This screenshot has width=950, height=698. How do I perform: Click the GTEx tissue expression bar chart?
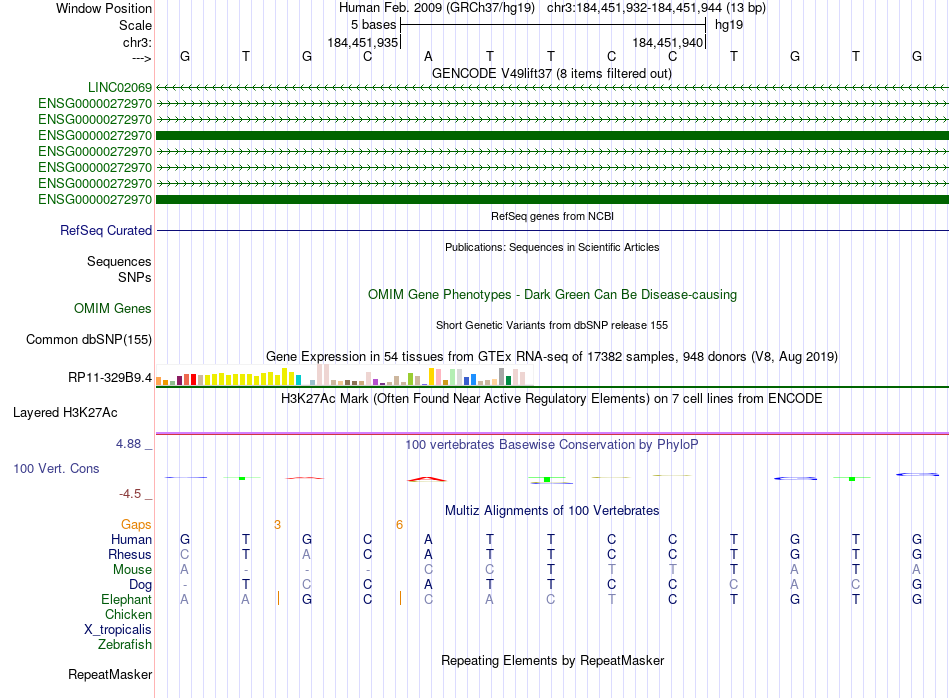coord(344,375)
